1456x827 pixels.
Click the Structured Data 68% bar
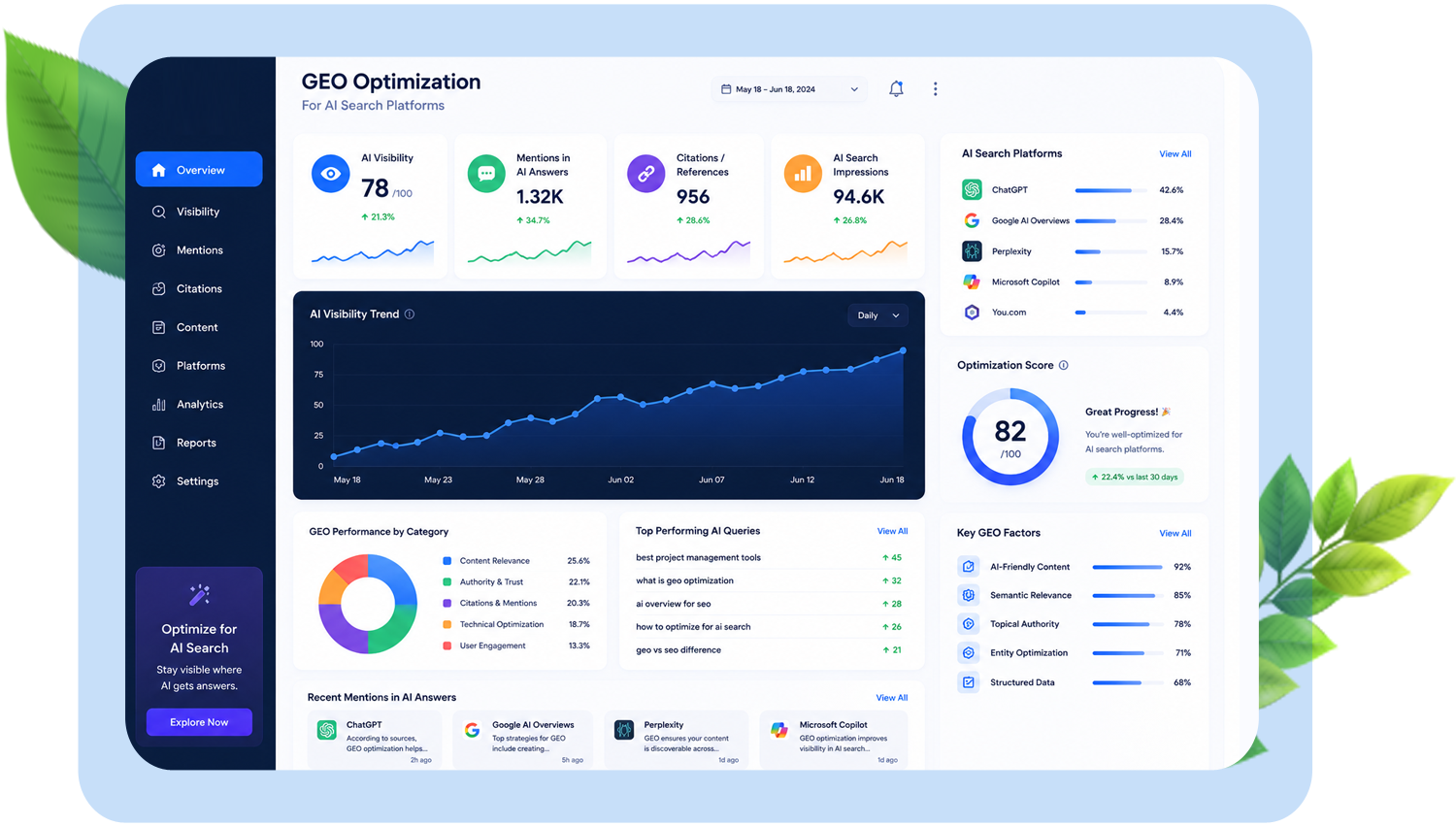(1127, 682)
